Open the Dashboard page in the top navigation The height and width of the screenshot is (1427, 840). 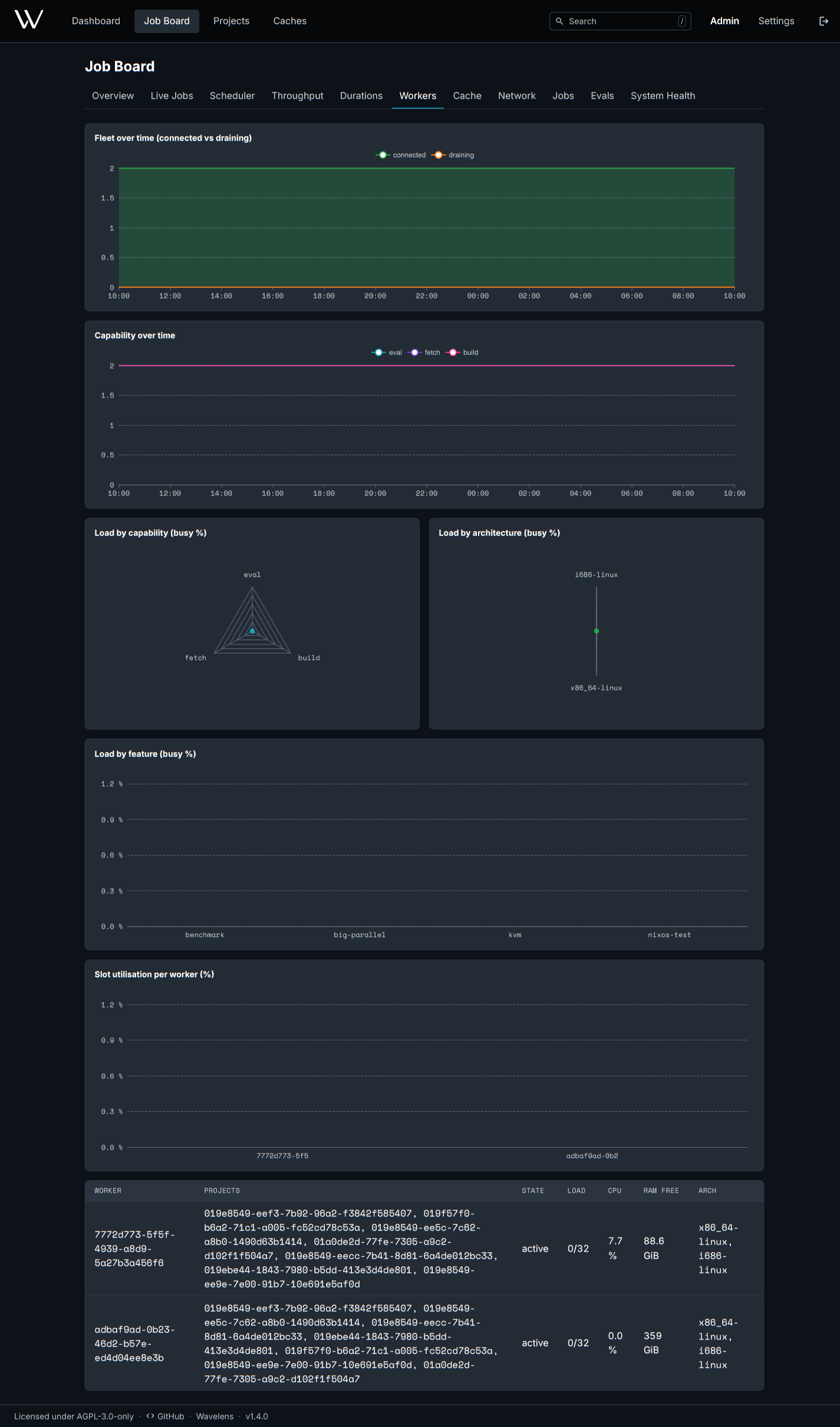(96, 21)
